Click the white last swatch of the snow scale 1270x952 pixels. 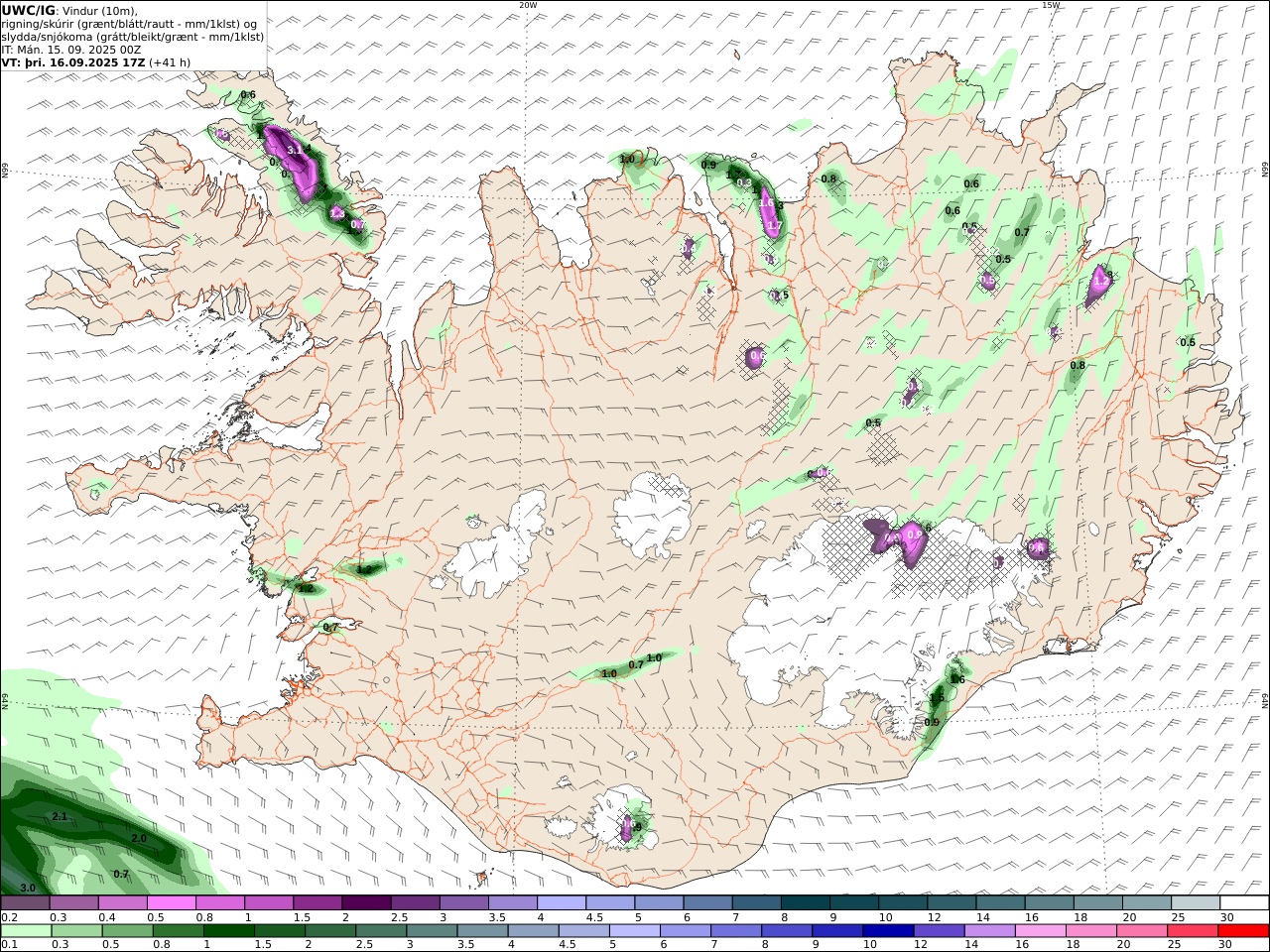point(1243,902)
